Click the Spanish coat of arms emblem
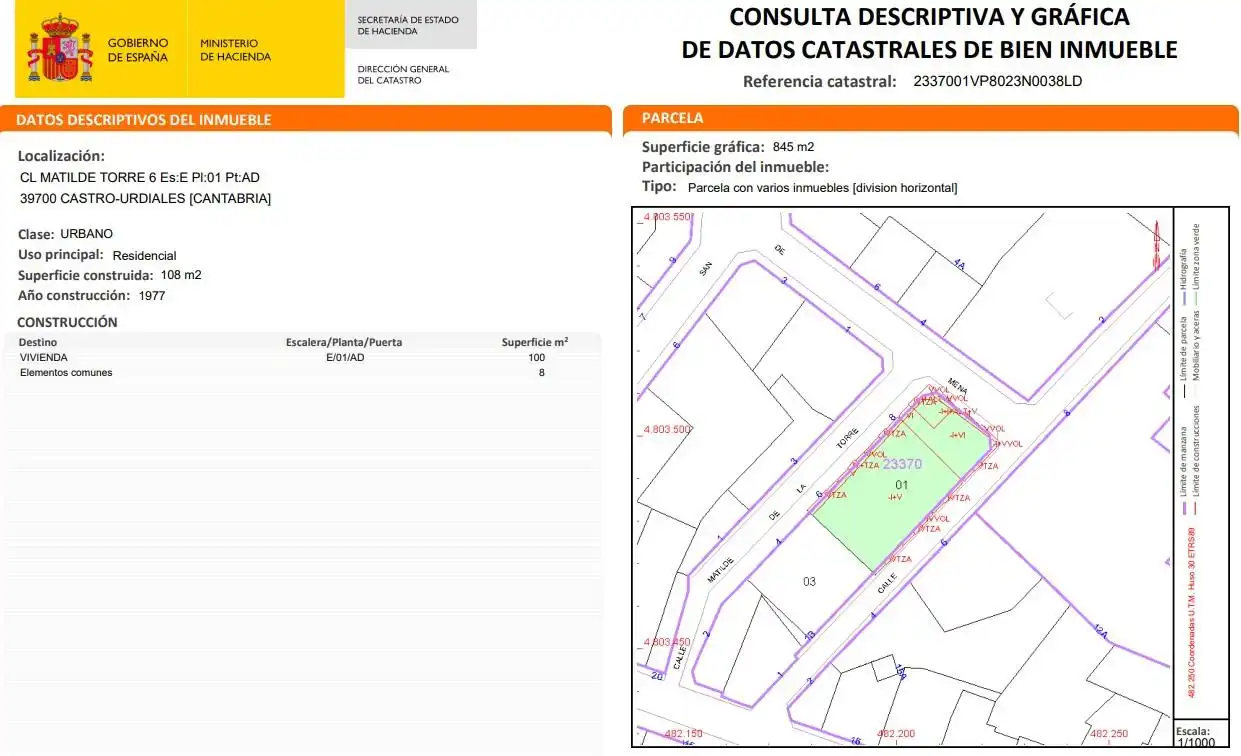This screenshot has height=756, width=1241. coord(60,49)
